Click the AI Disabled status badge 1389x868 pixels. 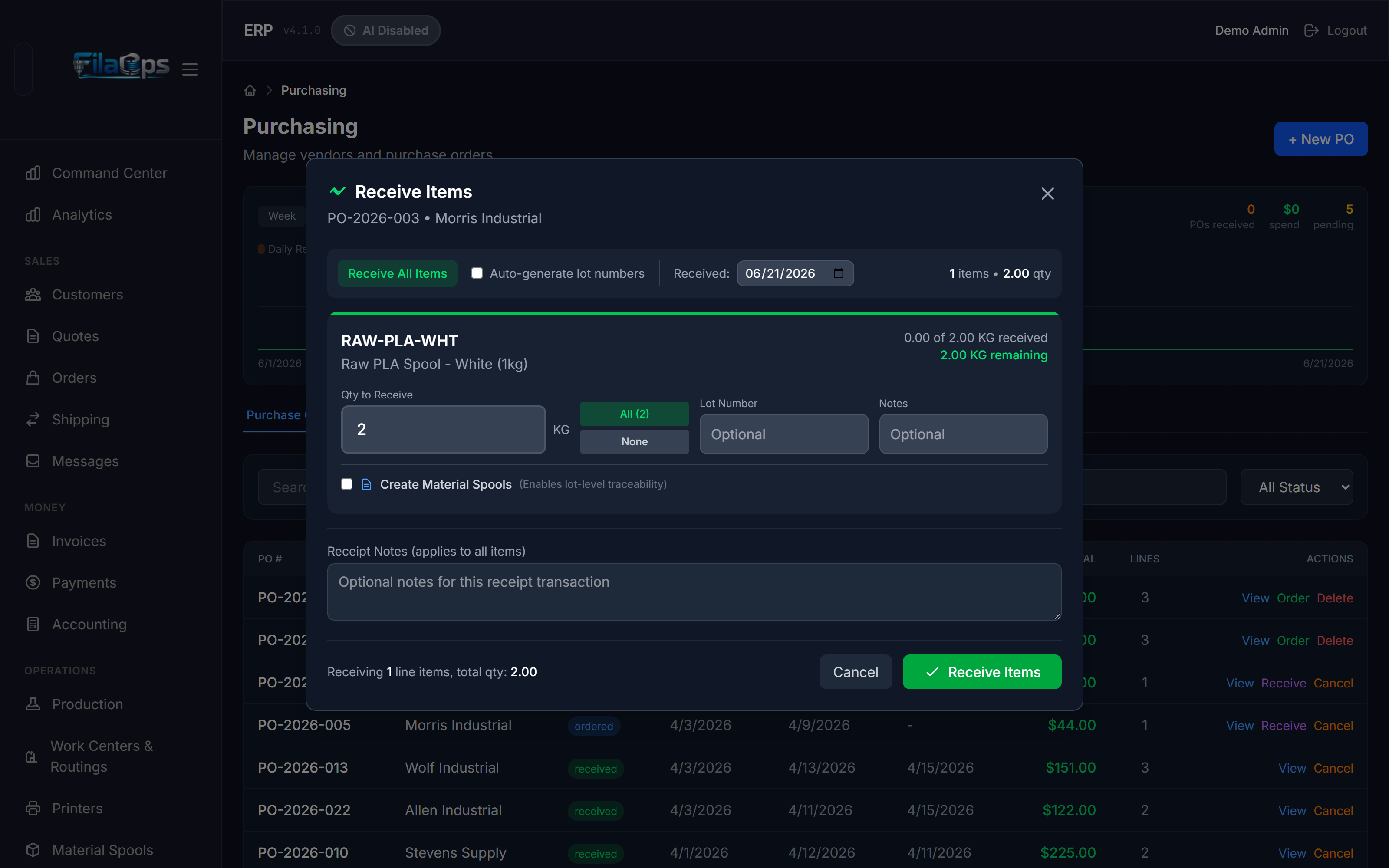tap(386, 30)
